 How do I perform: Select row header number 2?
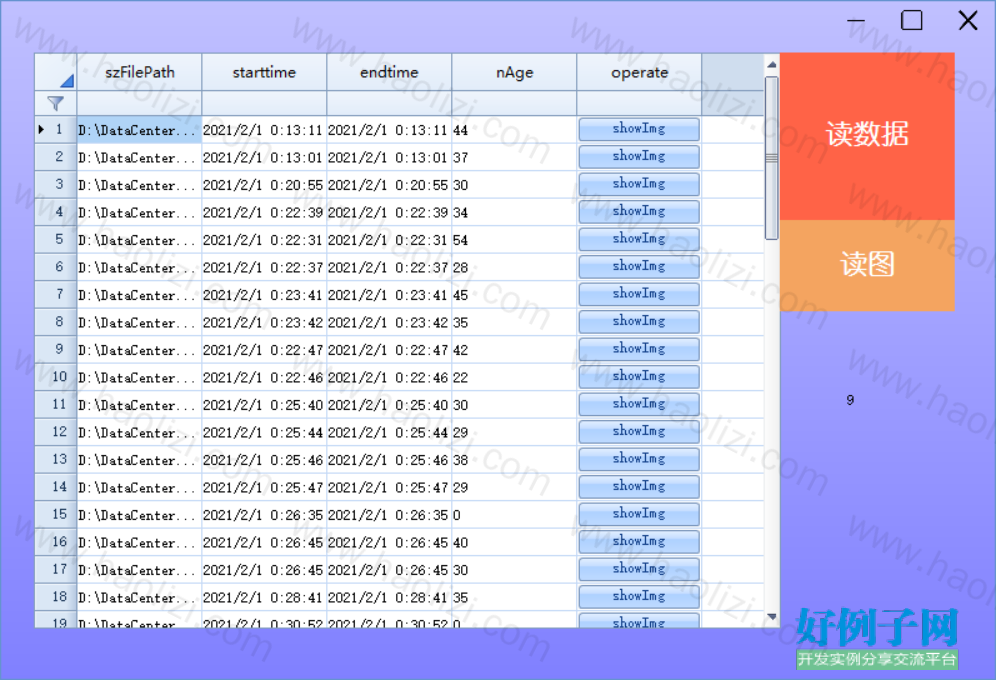pyautogui.click(x=56, y=157)
